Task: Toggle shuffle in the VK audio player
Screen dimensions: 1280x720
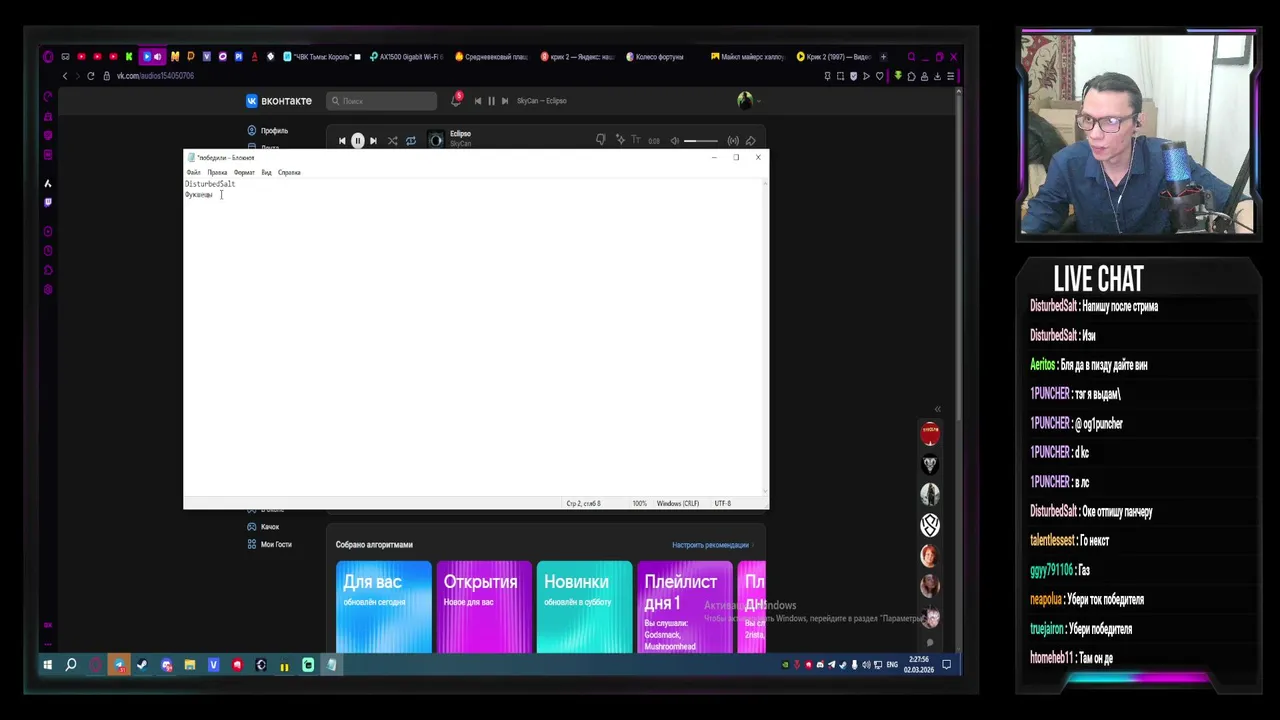Action: [392, 141]
